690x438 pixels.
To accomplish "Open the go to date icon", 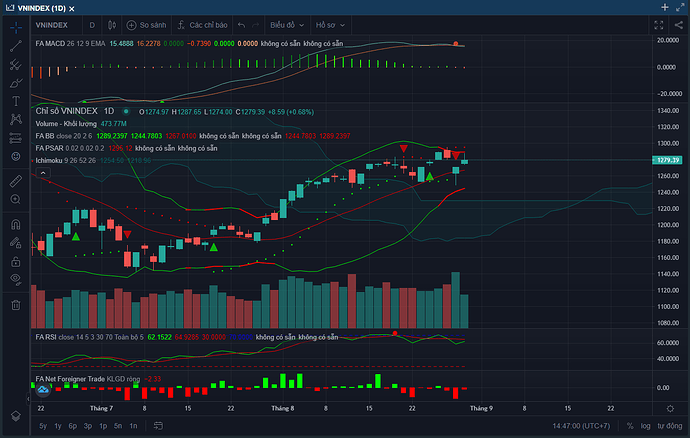I will (x=158, y=426).
